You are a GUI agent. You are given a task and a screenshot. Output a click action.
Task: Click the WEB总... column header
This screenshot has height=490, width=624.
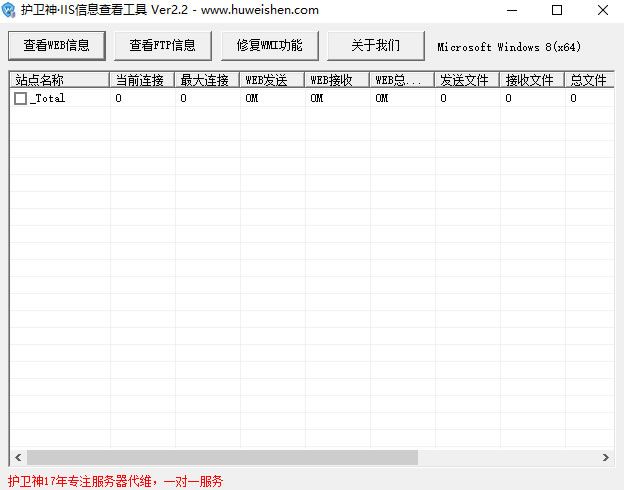pyautogui.click(x=402, y=80)
